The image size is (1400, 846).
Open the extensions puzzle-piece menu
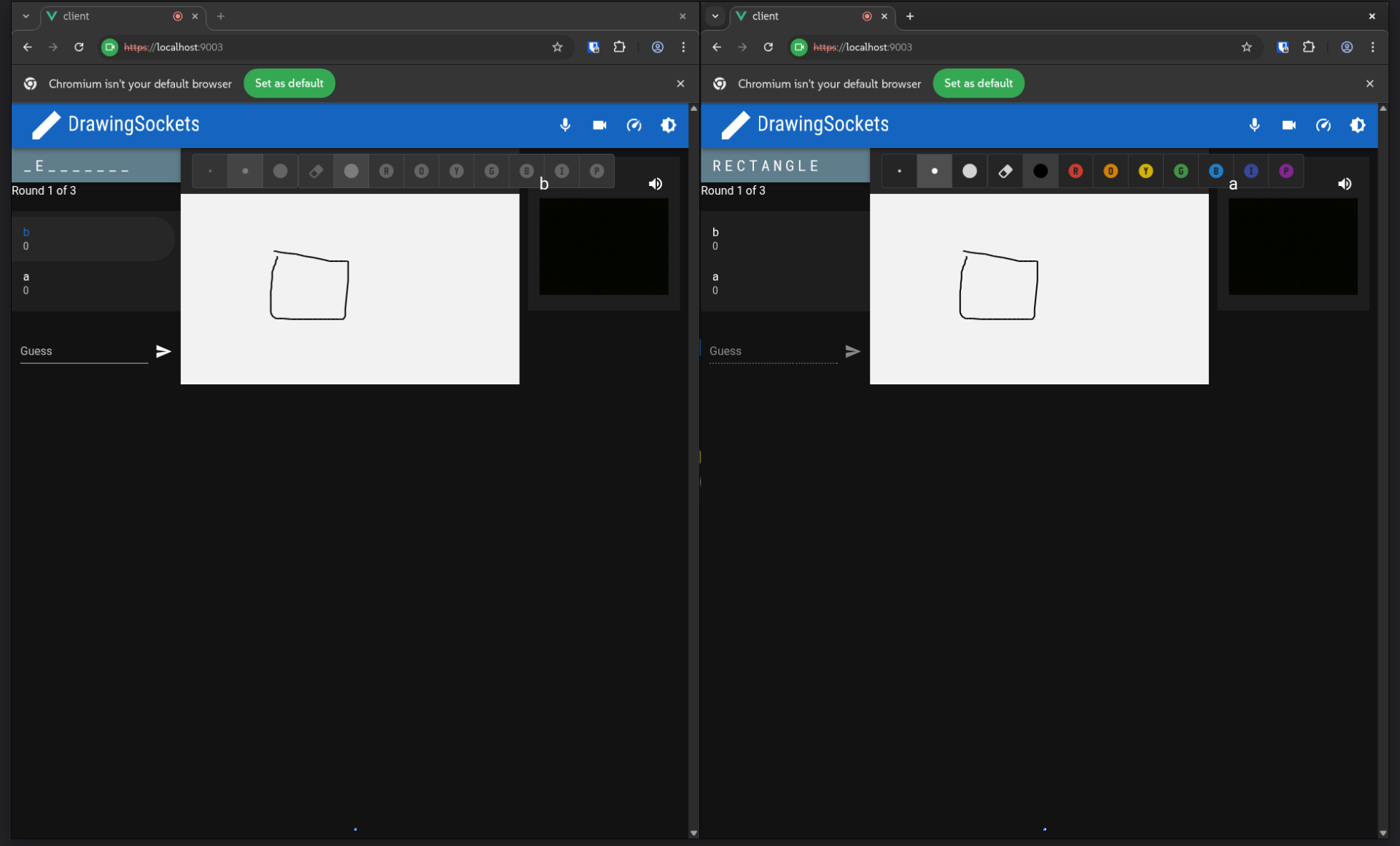(1309, 47)
